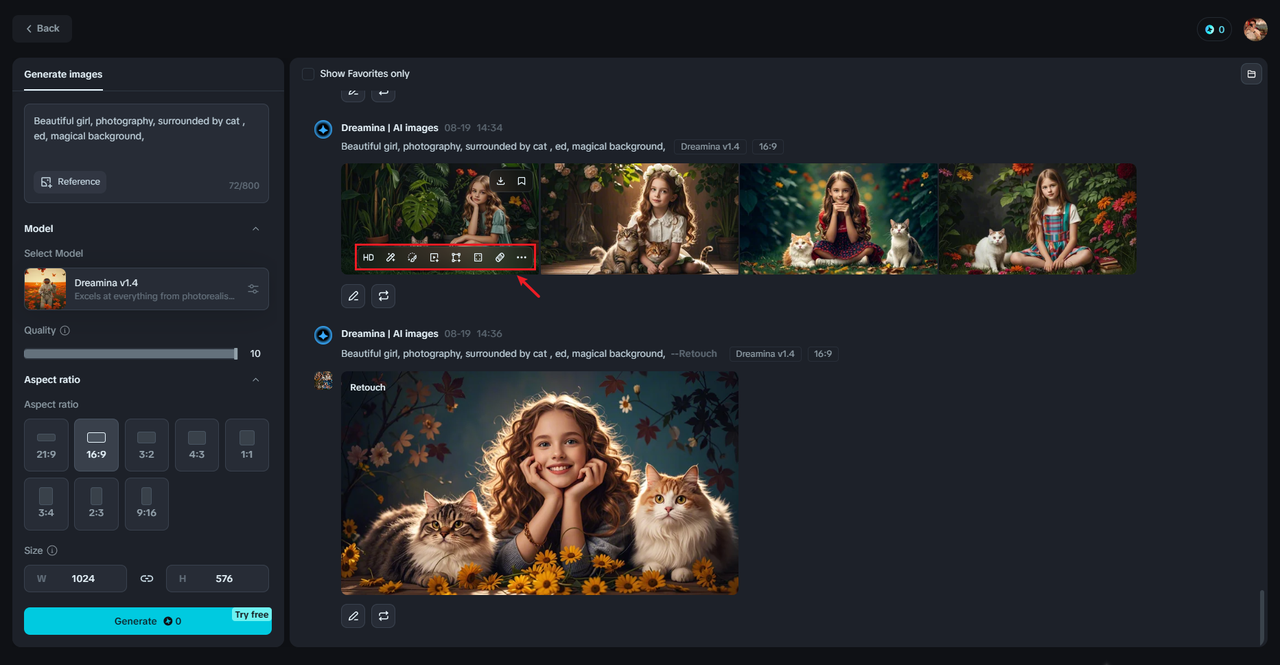Open the girl with two cats thumbnail

[639, 219]
